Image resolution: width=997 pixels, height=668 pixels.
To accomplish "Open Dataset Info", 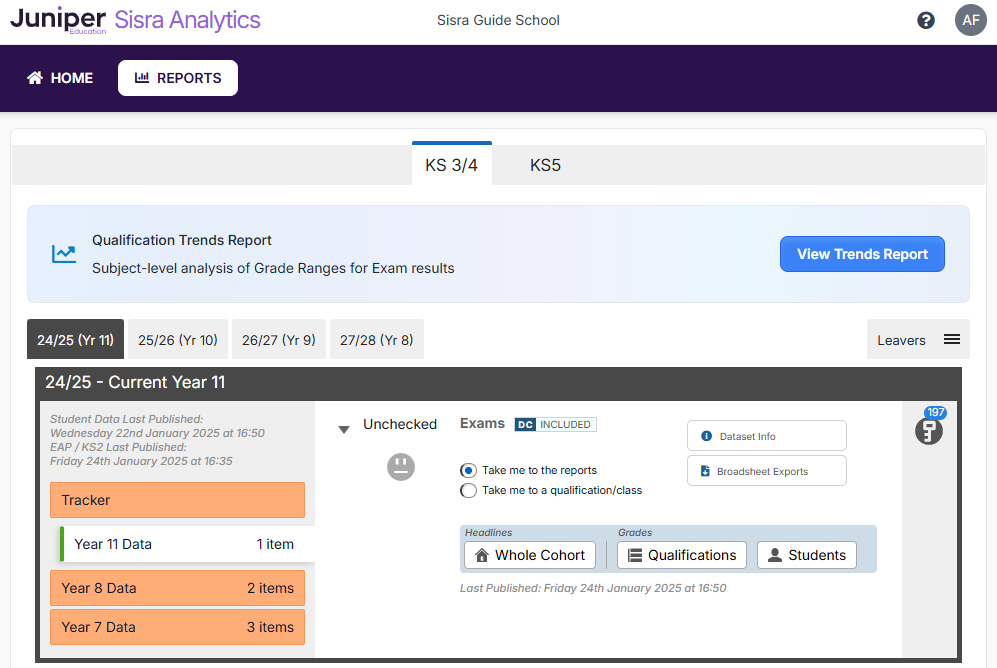I will tap(766, 436).
